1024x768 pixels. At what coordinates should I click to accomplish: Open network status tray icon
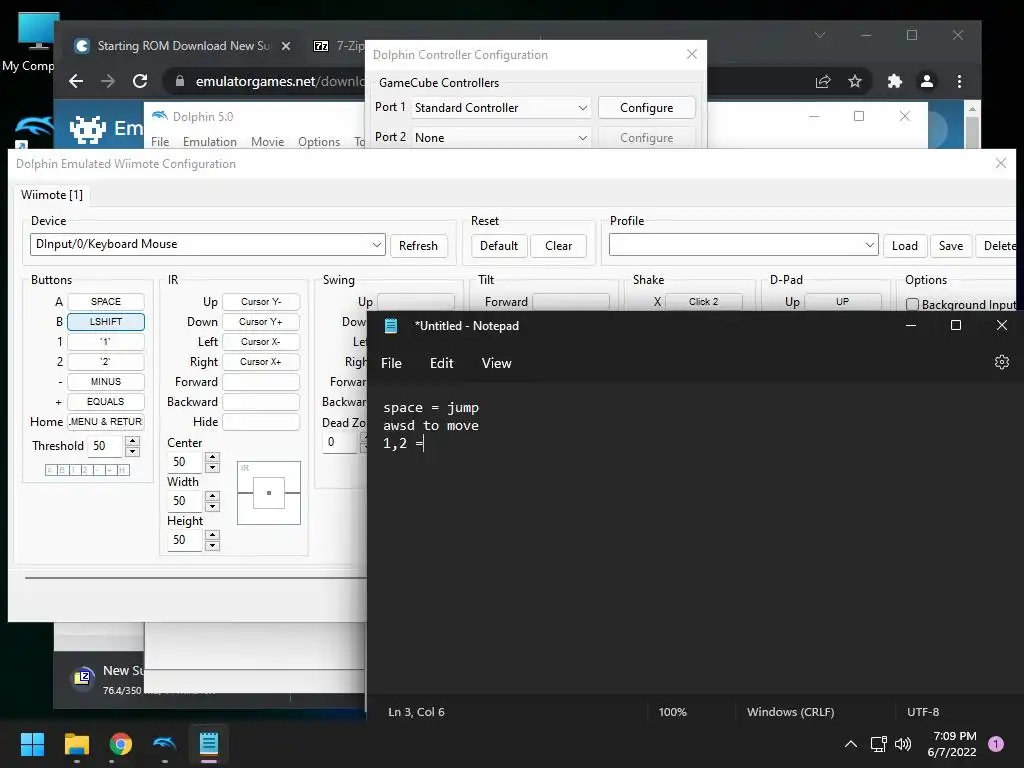878,744
